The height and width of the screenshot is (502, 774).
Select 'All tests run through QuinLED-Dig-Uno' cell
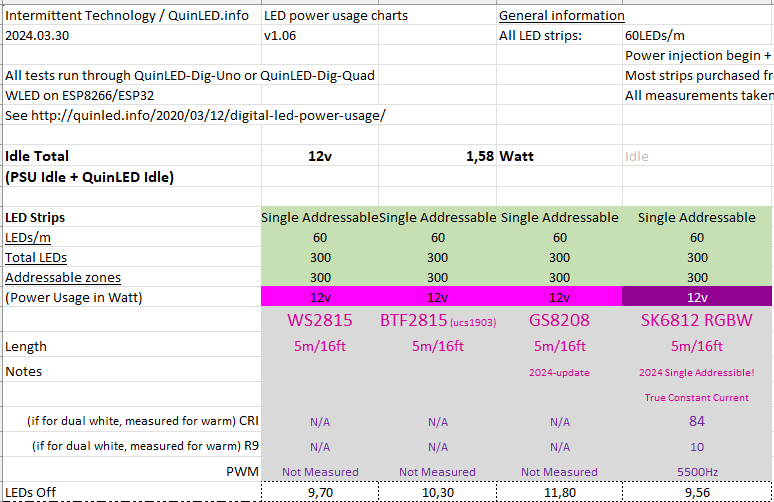pos(190,76)
